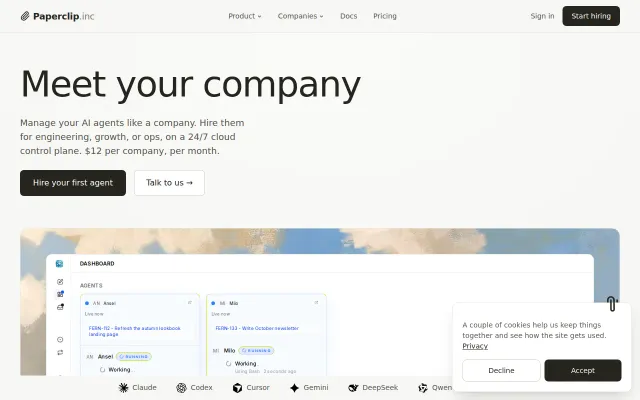This screenshot has height=400, width=640.
Task: Decline cookies in the banner
Action: (x=501, y=371)
